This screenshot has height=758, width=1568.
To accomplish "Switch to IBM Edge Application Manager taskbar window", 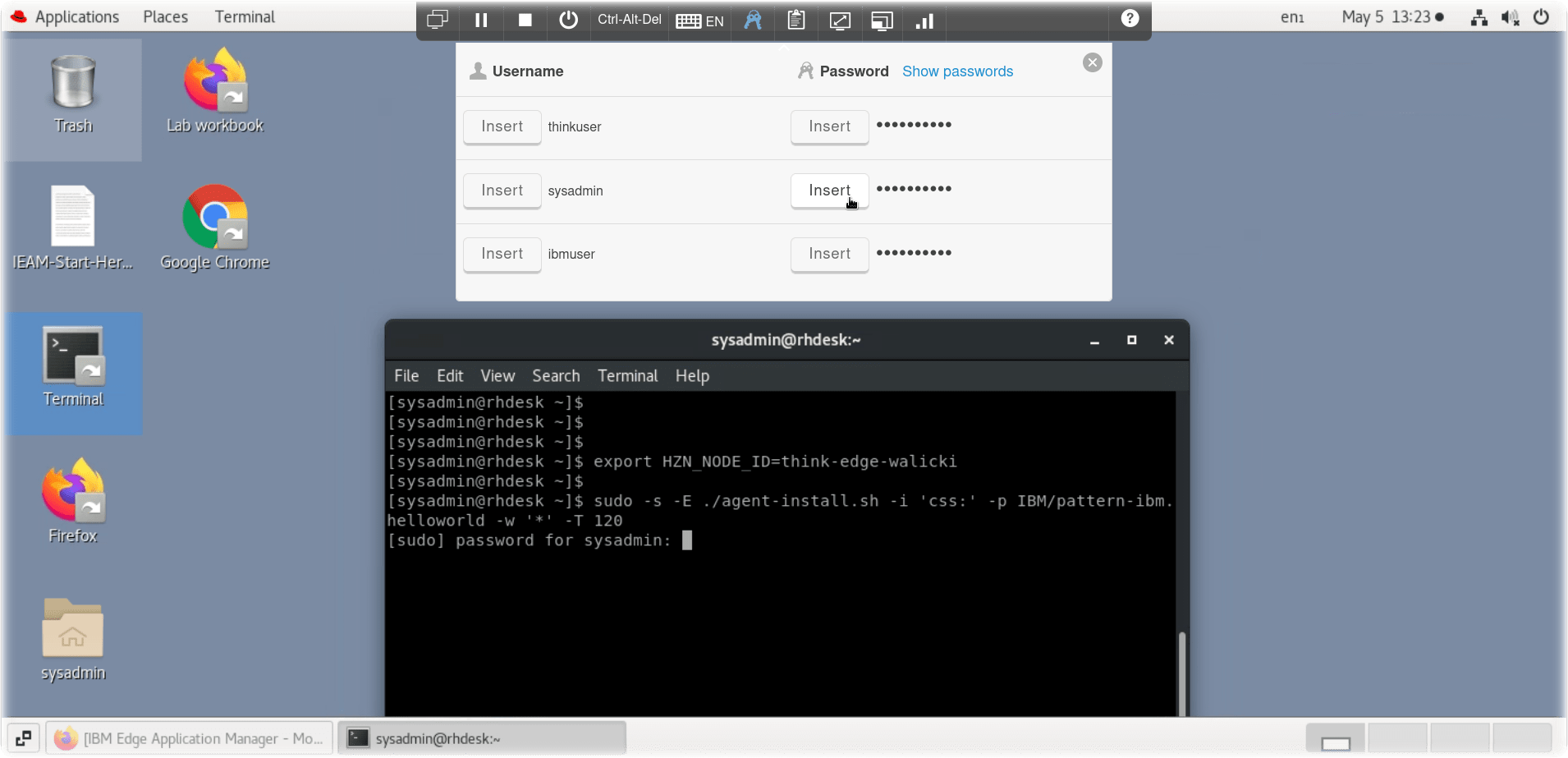I will tap(190, 738).
